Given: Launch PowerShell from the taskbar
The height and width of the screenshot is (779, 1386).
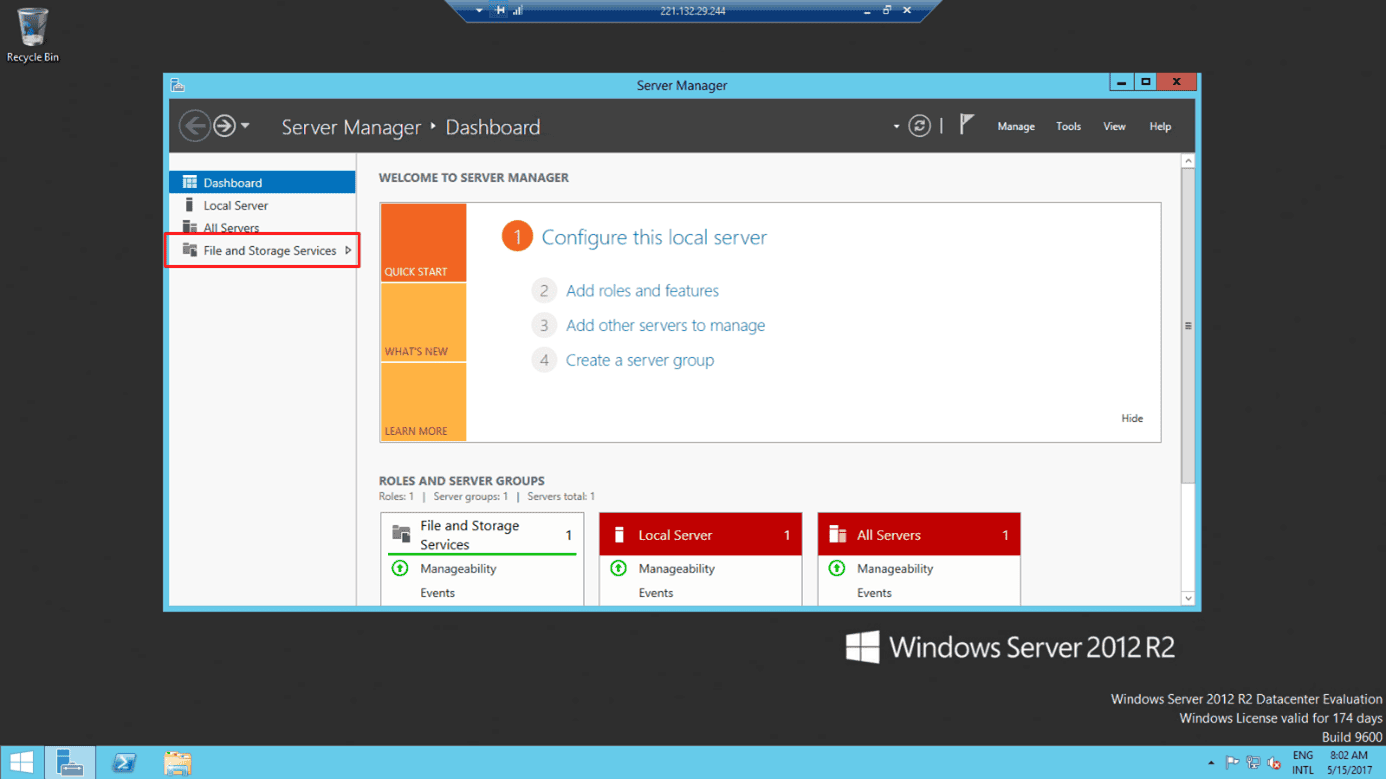Looking at the screenshot, I should click(x=124, y=762).
